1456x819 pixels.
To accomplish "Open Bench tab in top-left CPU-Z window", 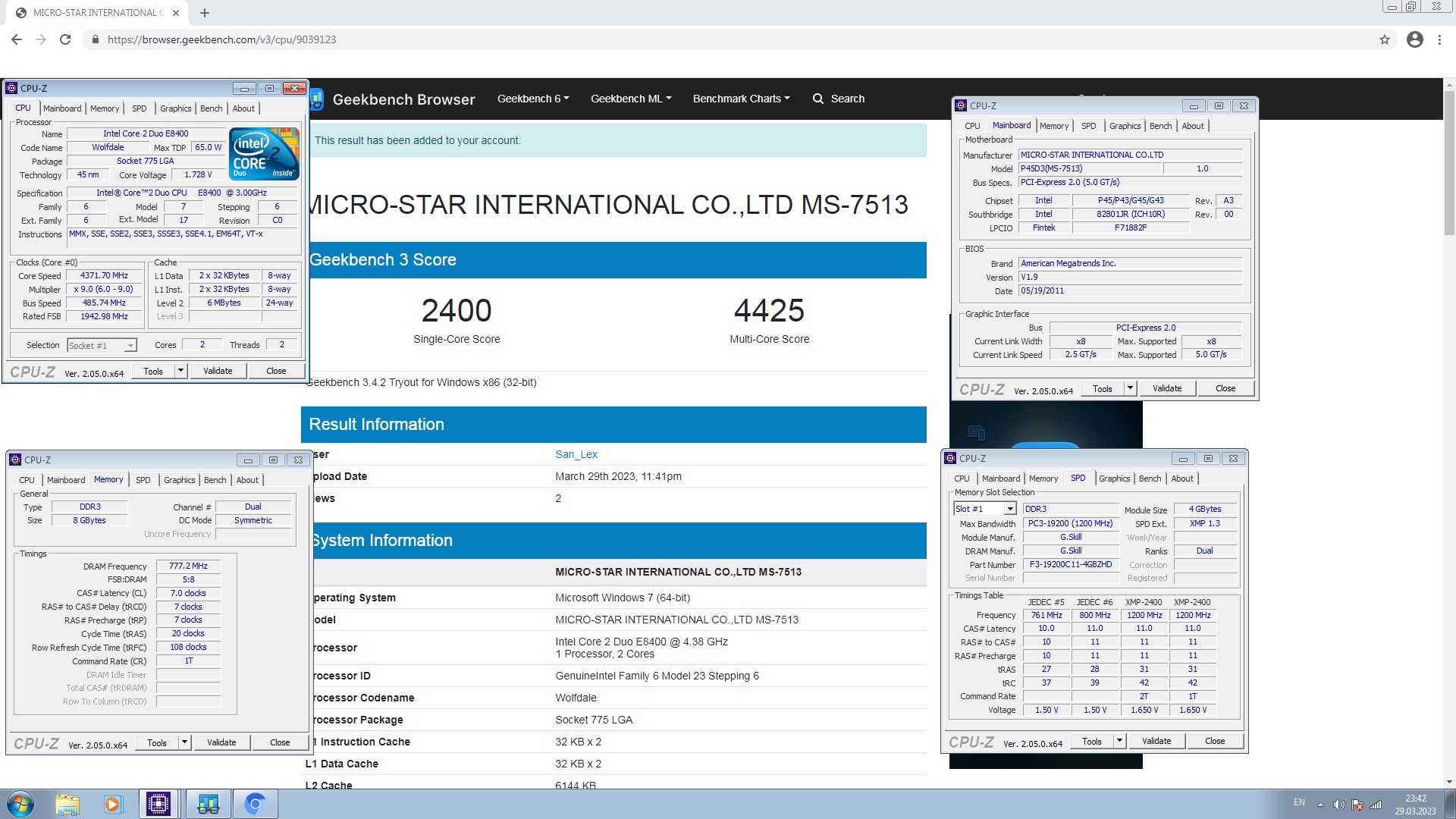I will [x=212, y=108].
